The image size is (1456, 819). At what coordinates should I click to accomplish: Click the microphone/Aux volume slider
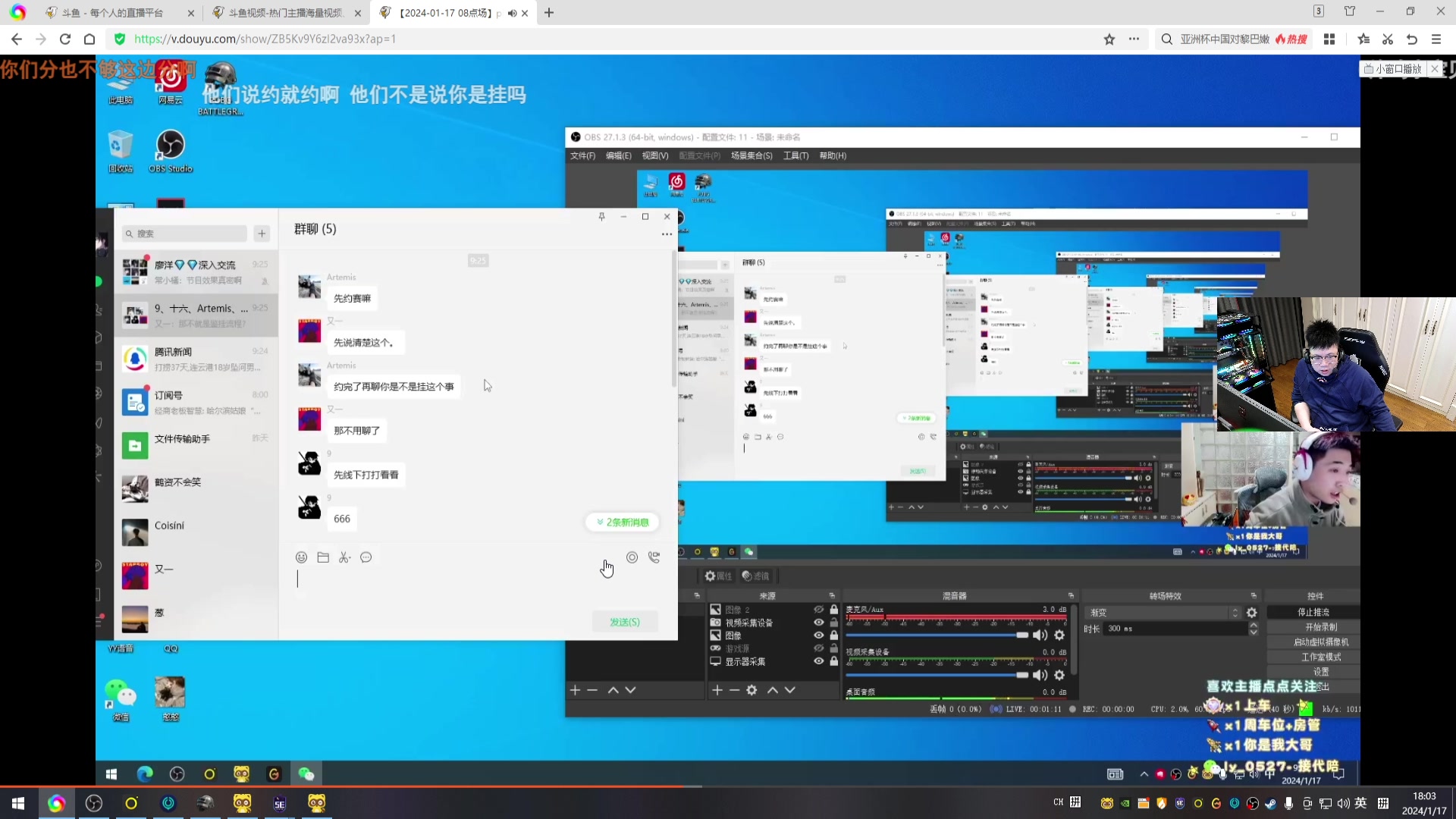[936, 635]
